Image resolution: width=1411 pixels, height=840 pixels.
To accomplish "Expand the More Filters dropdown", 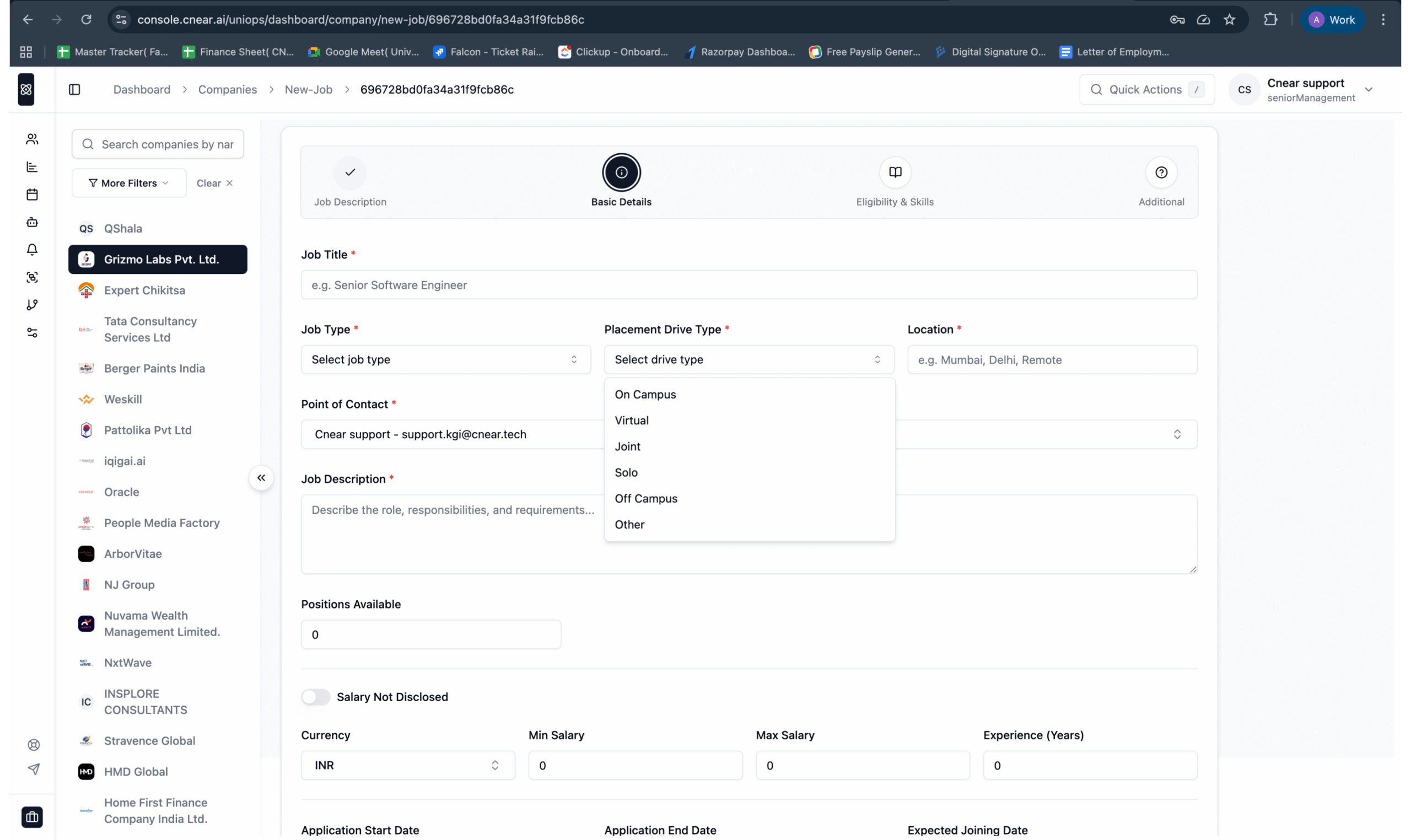I will point(129,183).
